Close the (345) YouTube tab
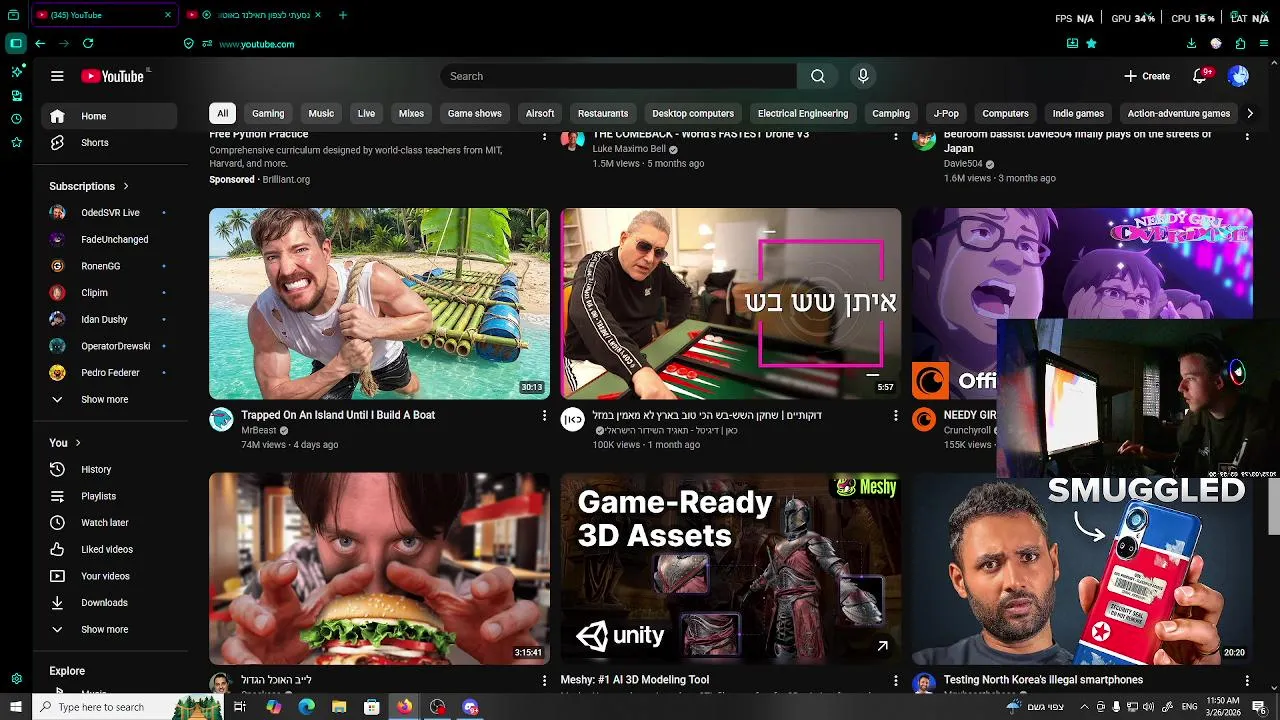Image resolution: width=1280 pixels, height=720 pixels. [167, 15]
